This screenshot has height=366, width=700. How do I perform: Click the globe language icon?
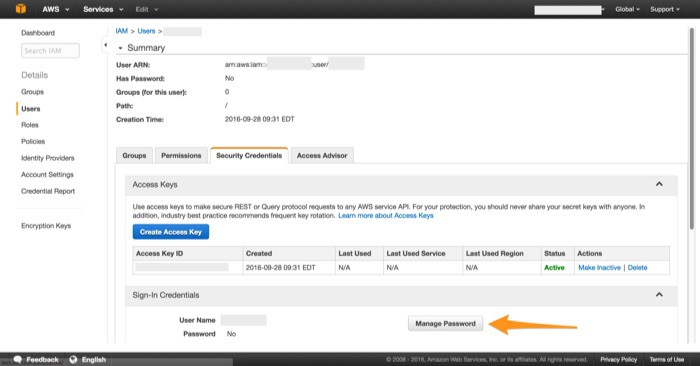(73, 359)
